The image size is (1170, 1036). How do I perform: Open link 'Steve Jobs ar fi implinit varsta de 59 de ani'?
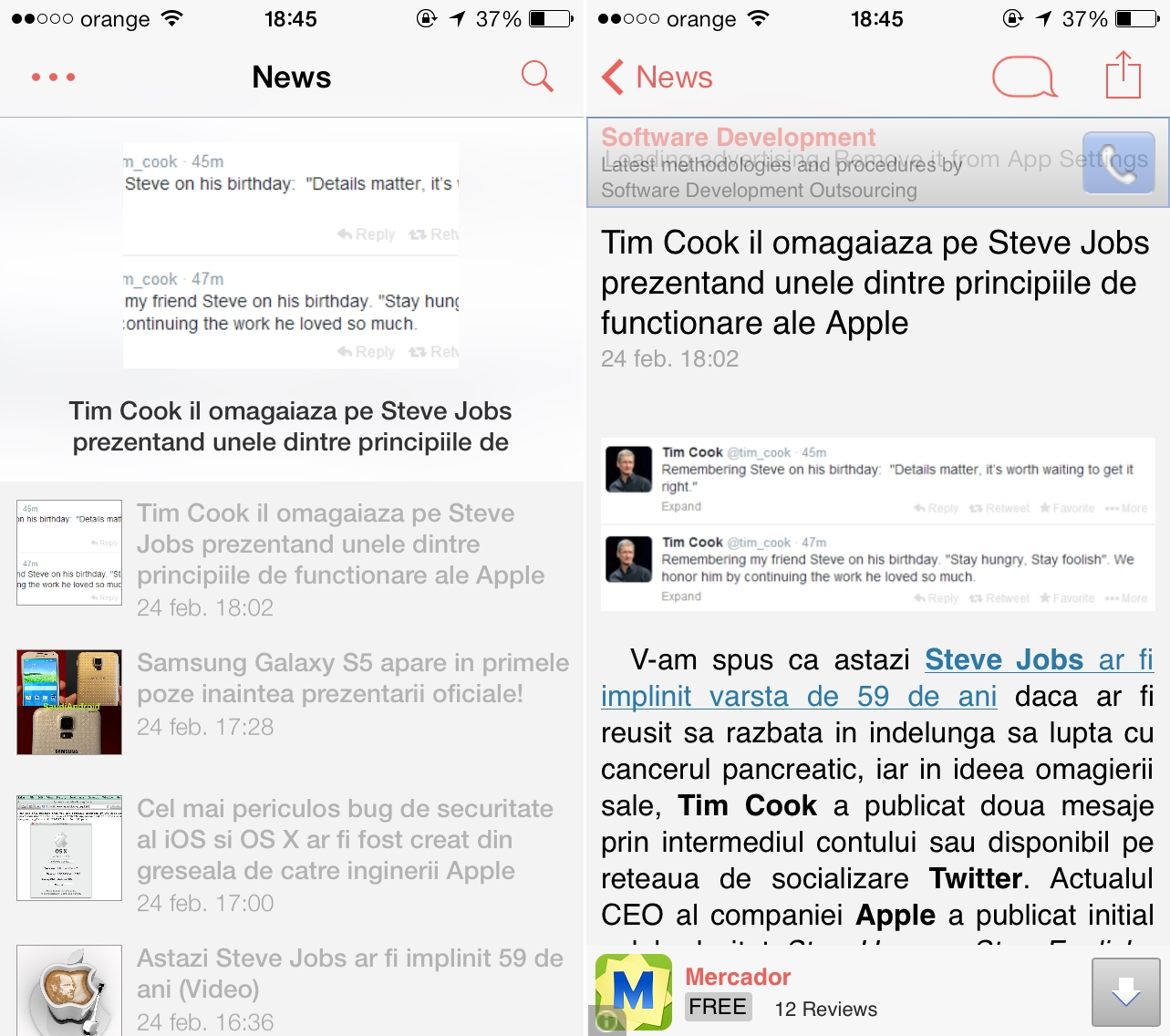pos(877,678)
